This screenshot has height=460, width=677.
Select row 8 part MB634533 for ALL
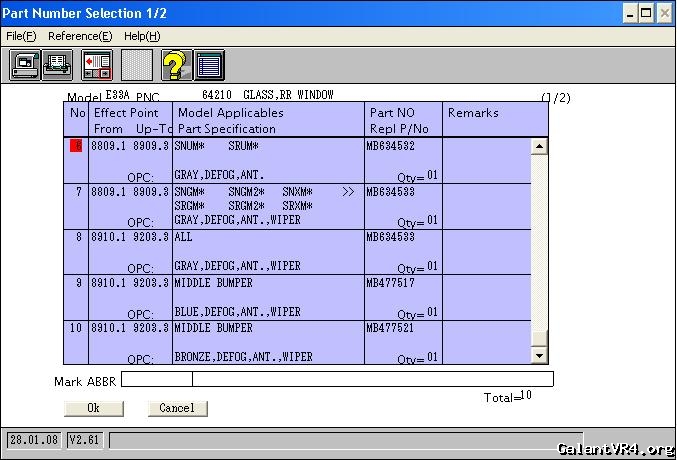click(390, 237)
